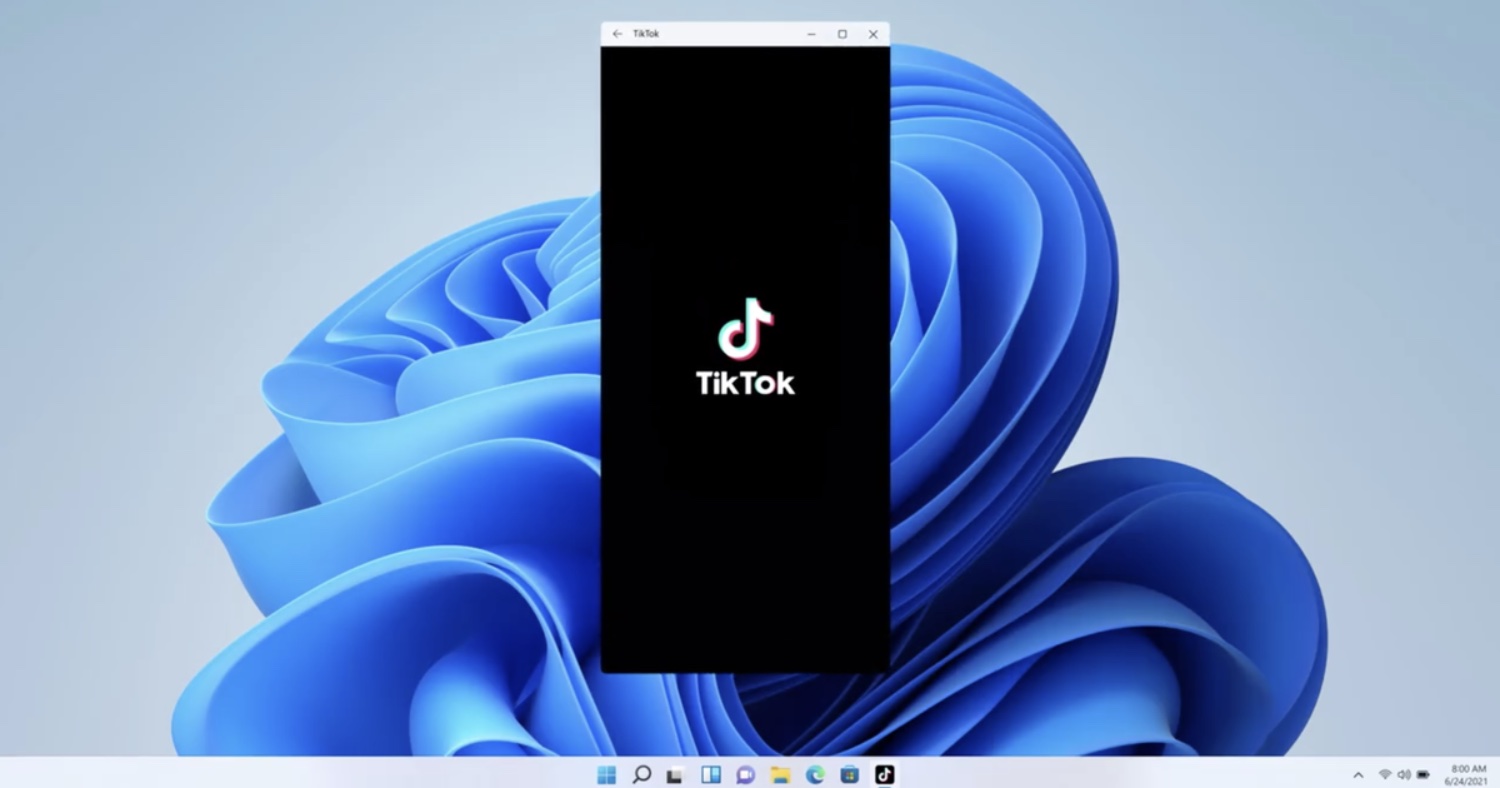Open the Widgets panel icon

tap(711, 775)
